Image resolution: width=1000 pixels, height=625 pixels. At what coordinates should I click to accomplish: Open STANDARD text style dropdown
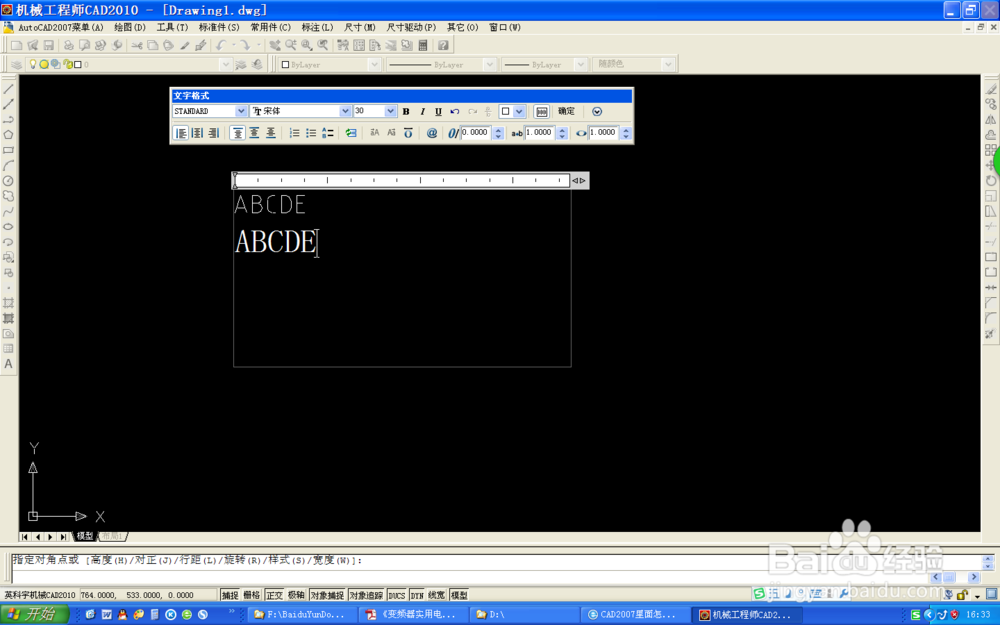tap(240, 111)
